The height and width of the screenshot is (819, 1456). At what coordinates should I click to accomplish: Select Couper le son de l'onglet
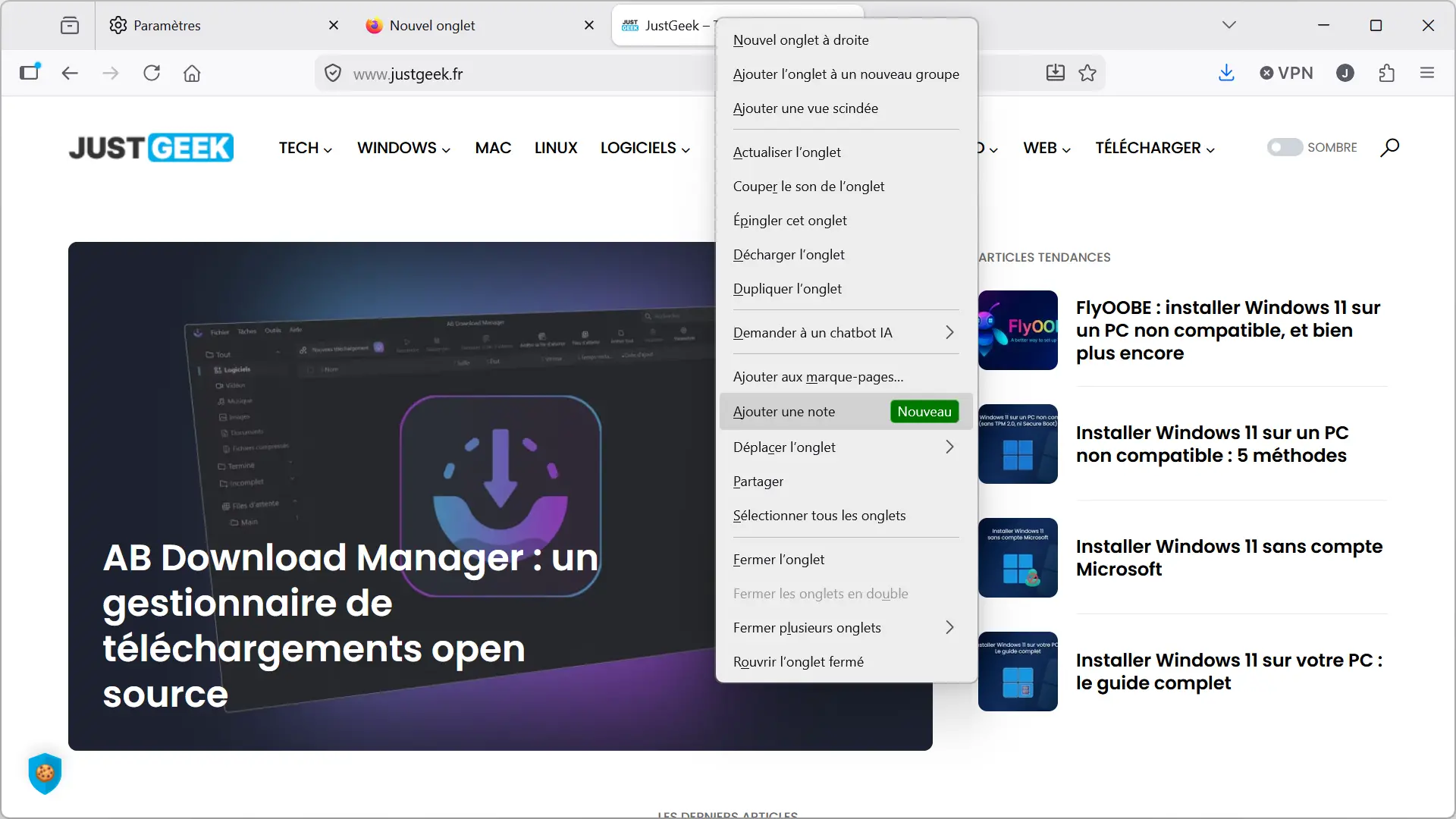[x=846, y=186]
